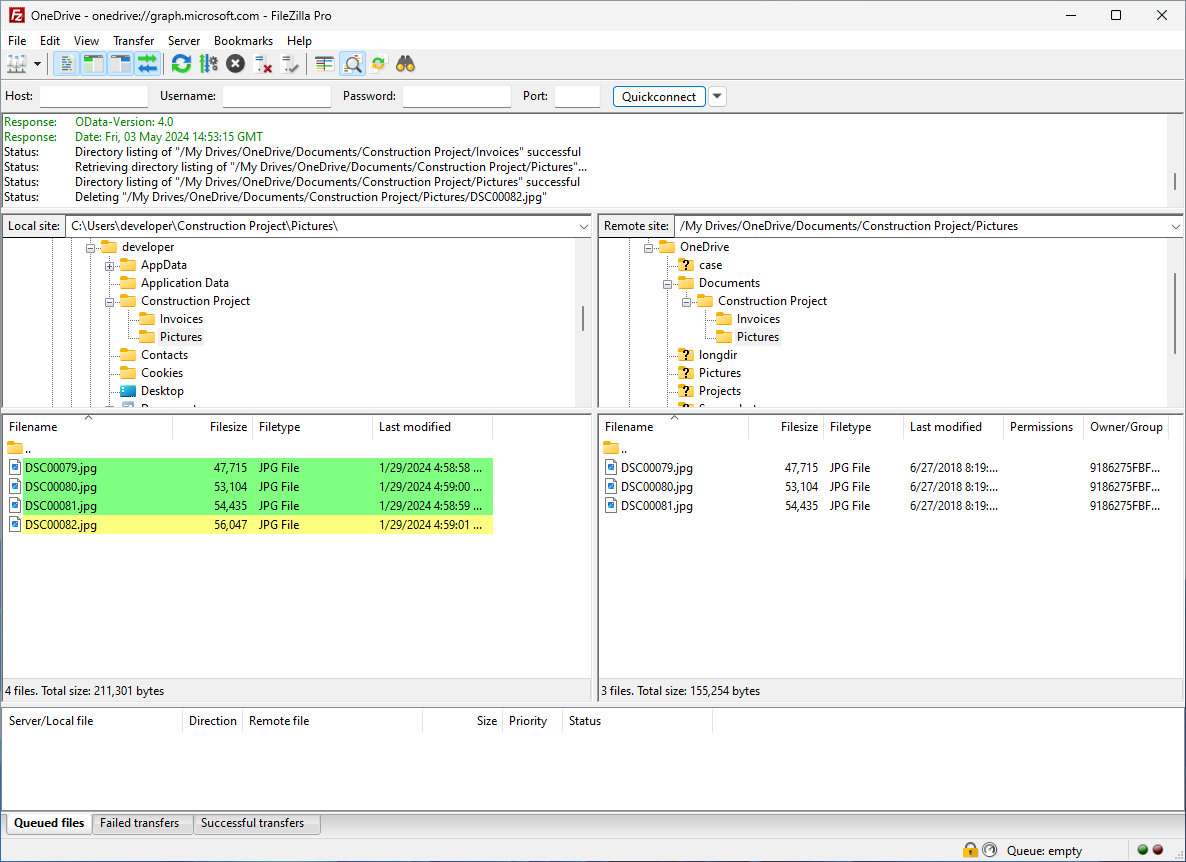Toggle directory comparison view
The image size is (1186, 862).
click(x=351, y=63)
